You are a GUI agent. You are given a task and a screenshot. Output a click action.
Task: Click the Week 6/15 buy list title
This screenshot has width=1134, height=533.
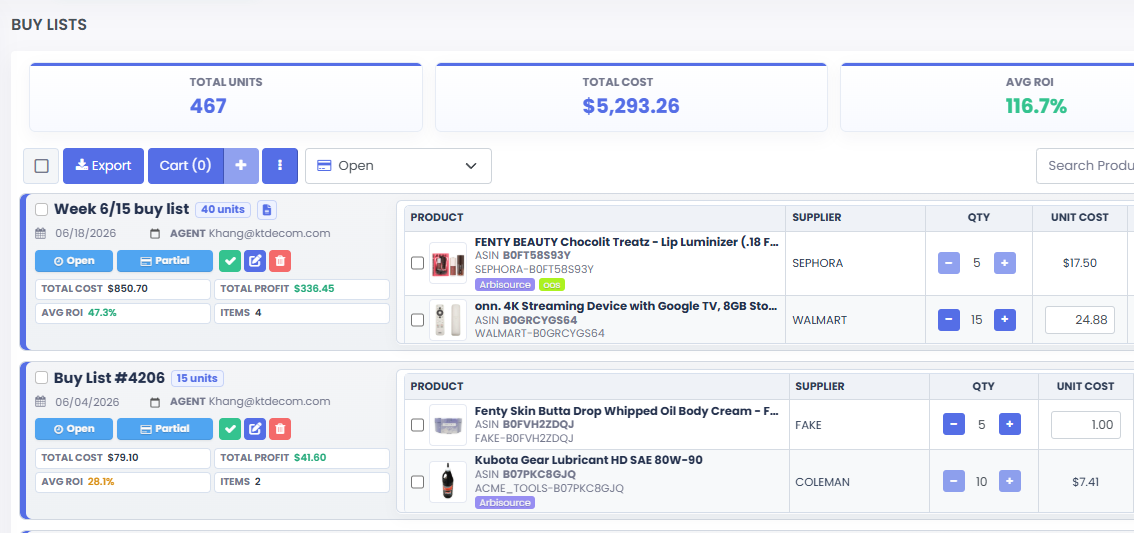[122, 209]
